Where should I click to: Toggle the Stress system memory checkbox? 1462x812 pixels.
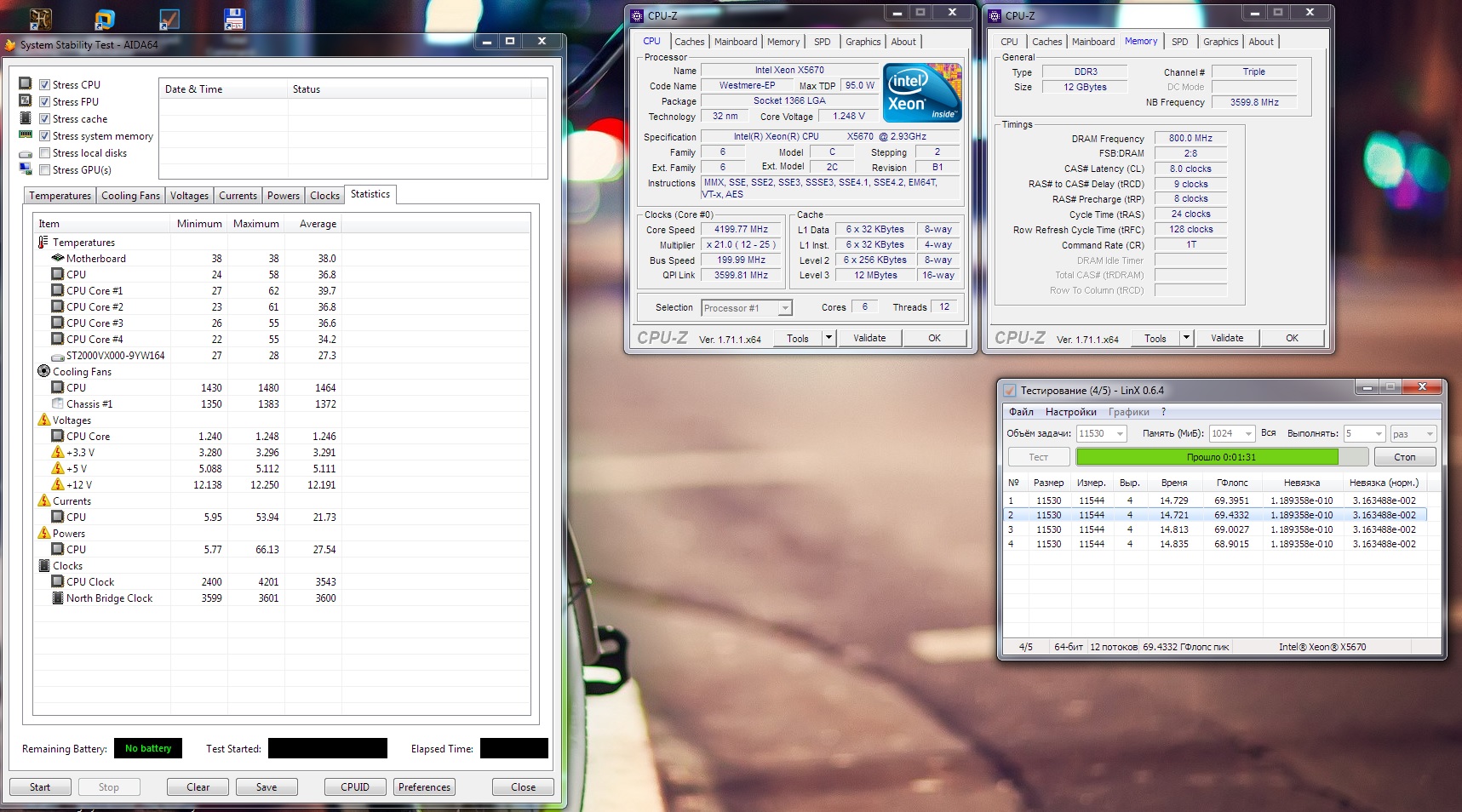pyautogui.click(x=45, y=135)
